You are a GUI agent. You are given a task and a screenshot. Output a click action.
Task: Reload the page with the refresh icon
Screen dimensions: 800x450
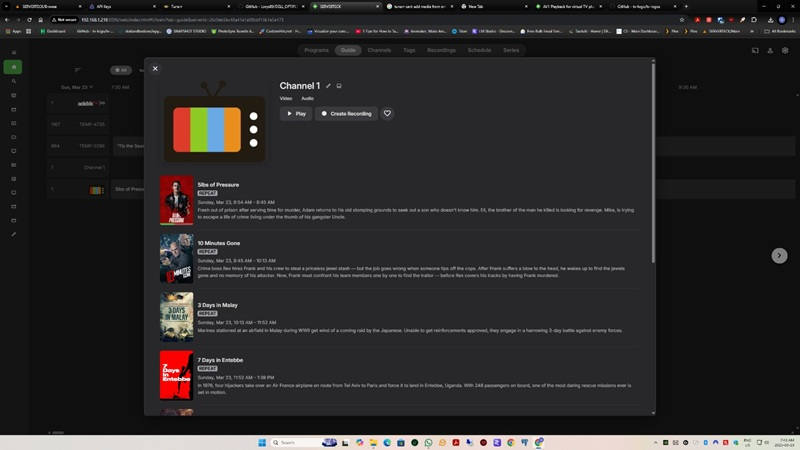(29, 20)
